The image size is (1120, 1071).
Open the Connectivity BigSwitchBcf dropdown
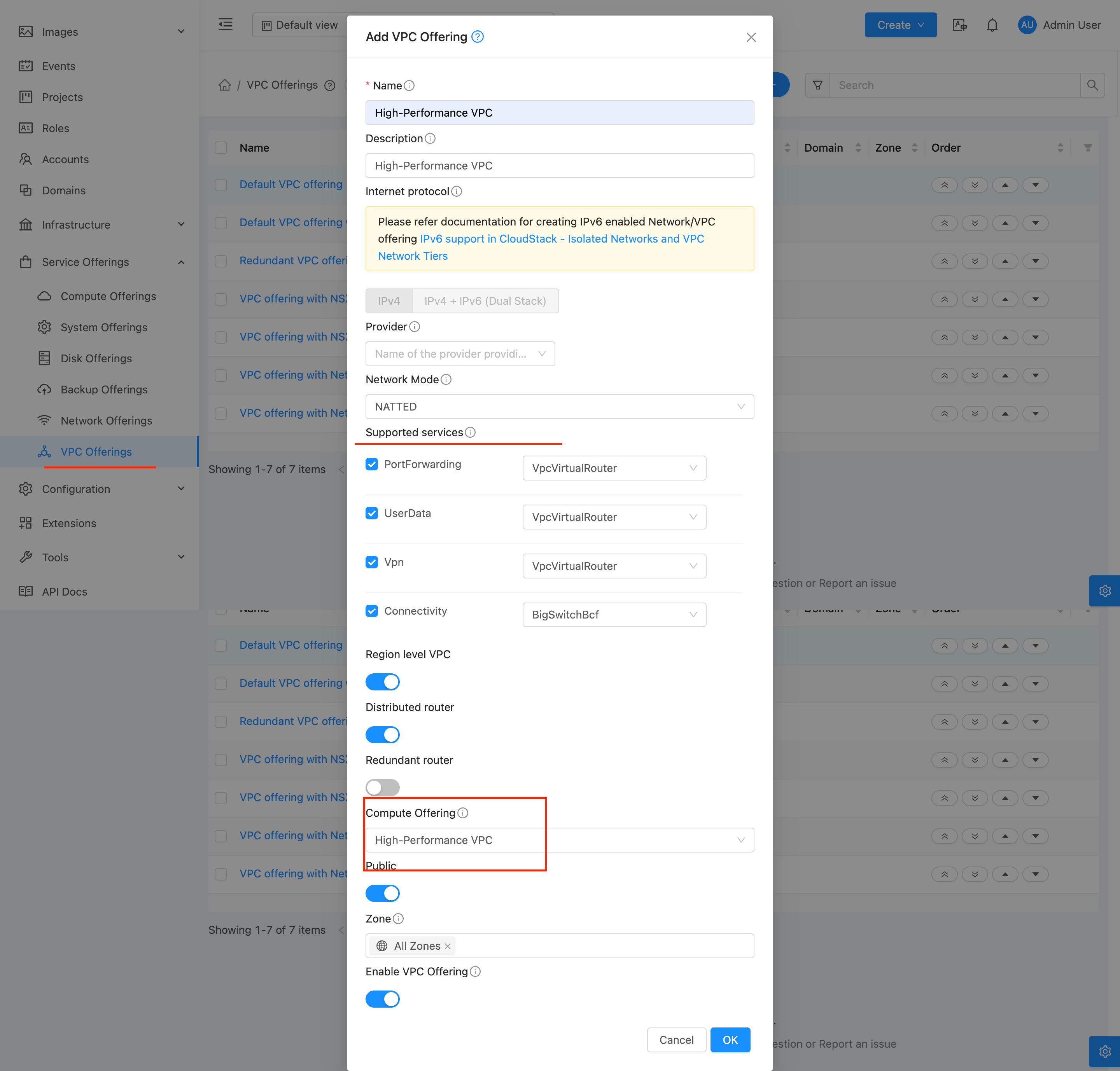pos(614,615)
